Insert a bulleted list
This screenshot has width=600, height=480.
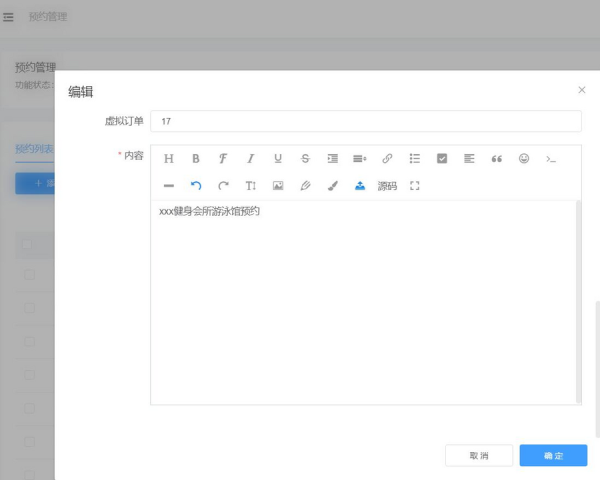pos(415,158)
